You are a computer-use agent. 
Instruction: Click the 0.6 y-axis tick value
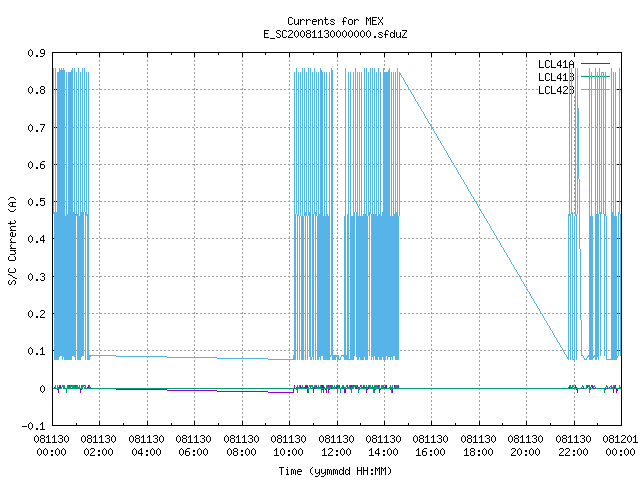[36, 165]
